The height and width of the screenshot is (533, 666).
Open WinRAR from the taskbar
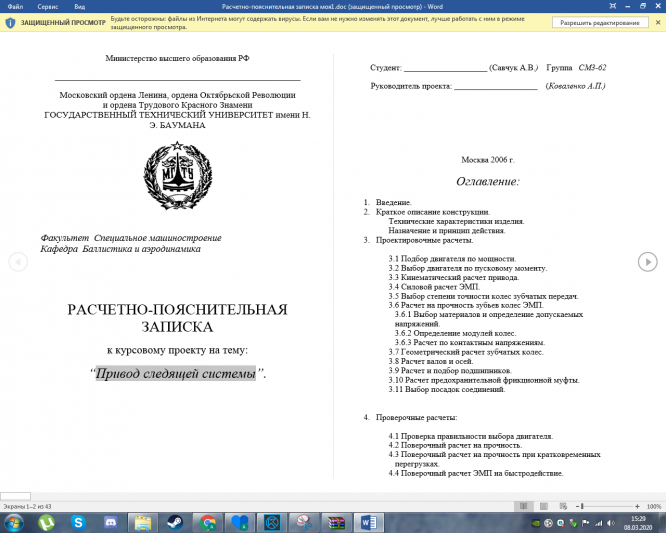tap(336, 522)
